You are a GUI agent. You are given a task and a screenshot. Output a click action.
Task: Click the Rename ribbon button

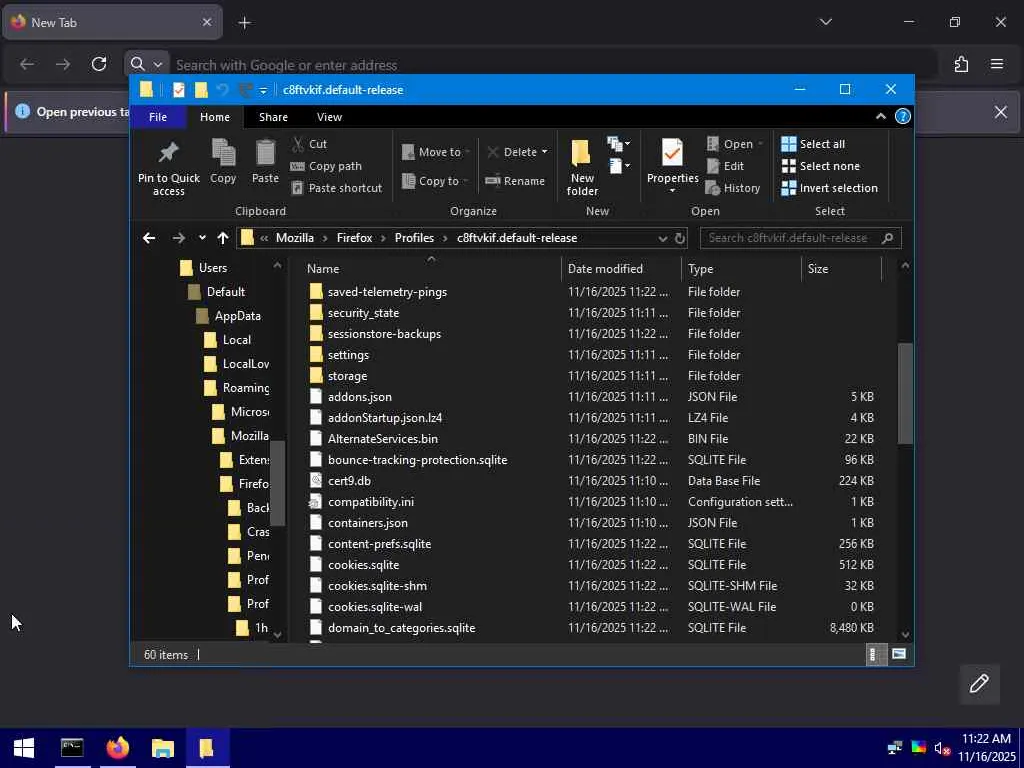point(515,181)
